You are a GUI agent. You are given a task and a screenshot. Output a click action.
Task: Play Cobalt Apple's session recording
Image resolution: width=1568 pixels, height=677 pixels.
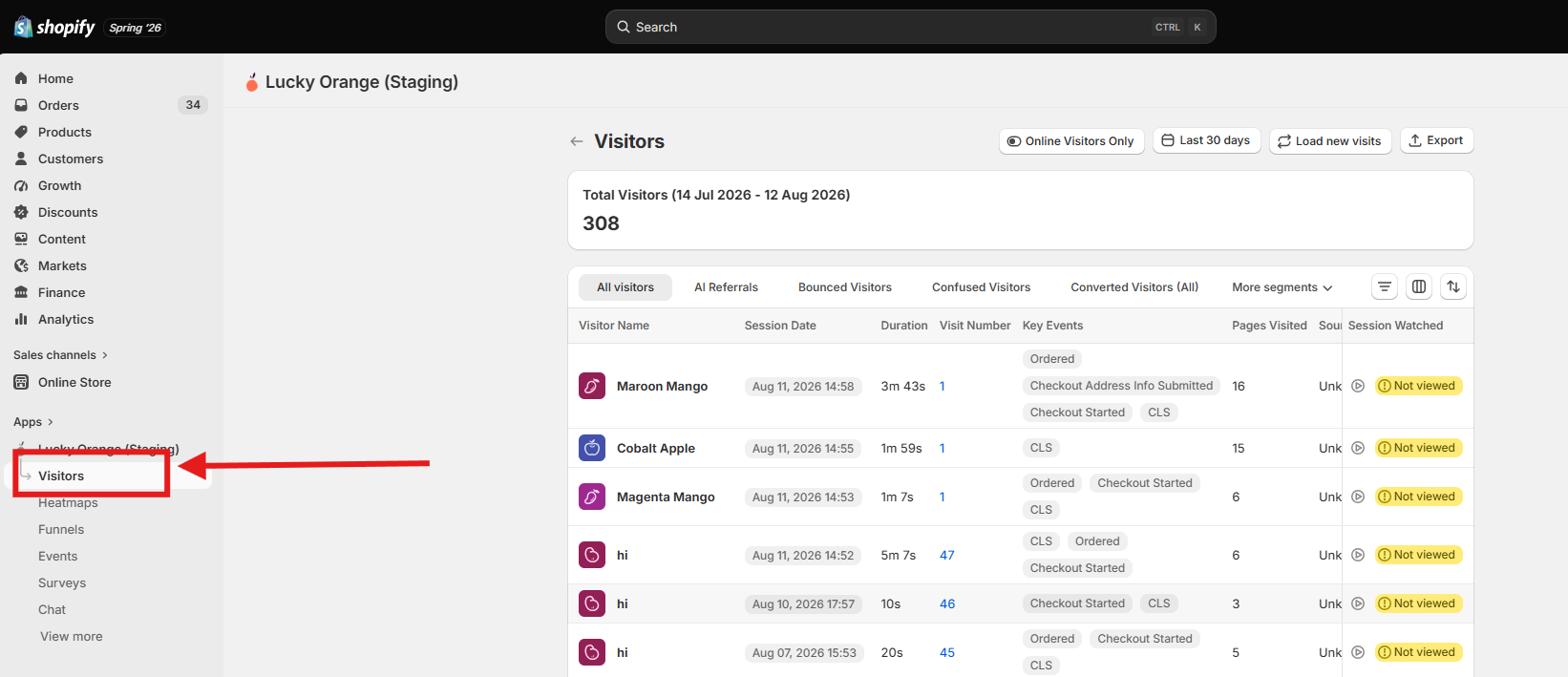[x=1358, y=448]
